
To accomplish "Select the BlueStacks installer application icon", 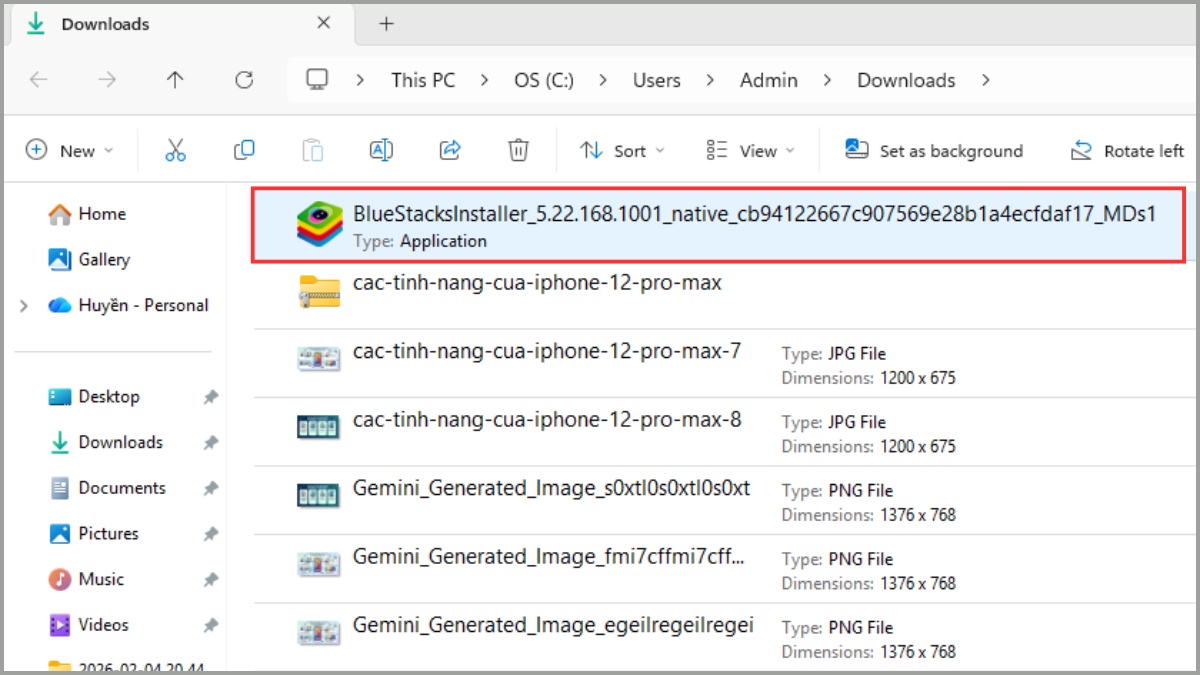I will [x=320, y=223].
